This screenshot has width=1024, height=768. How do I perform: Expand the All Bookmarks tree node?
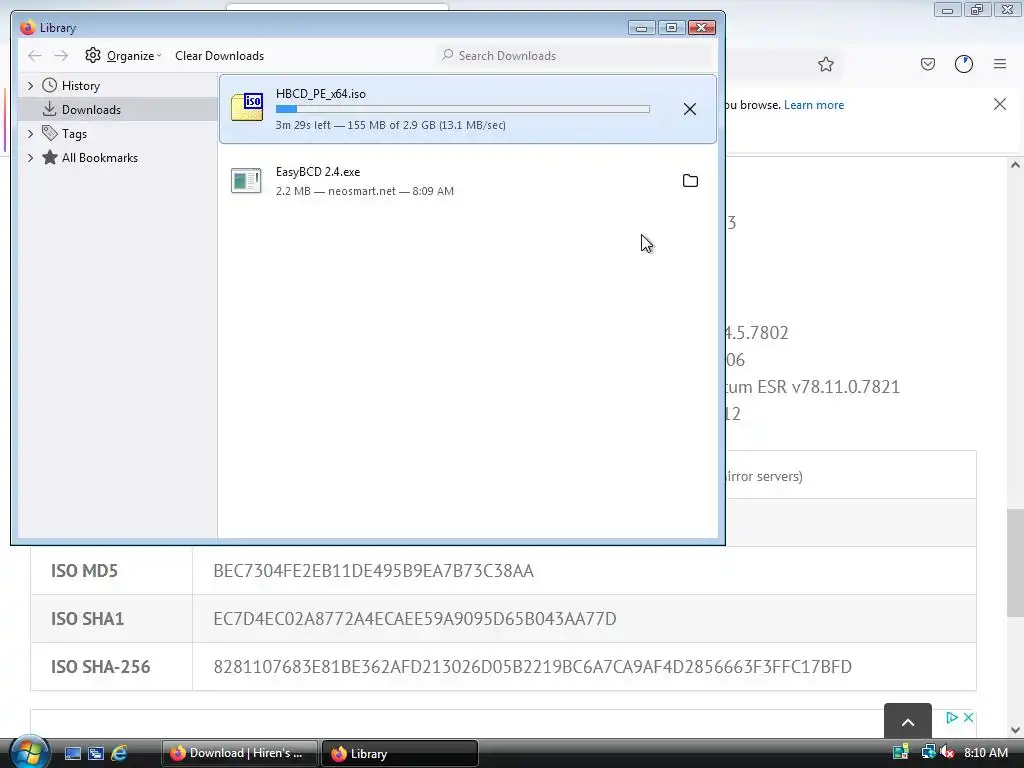pos(30,158)
